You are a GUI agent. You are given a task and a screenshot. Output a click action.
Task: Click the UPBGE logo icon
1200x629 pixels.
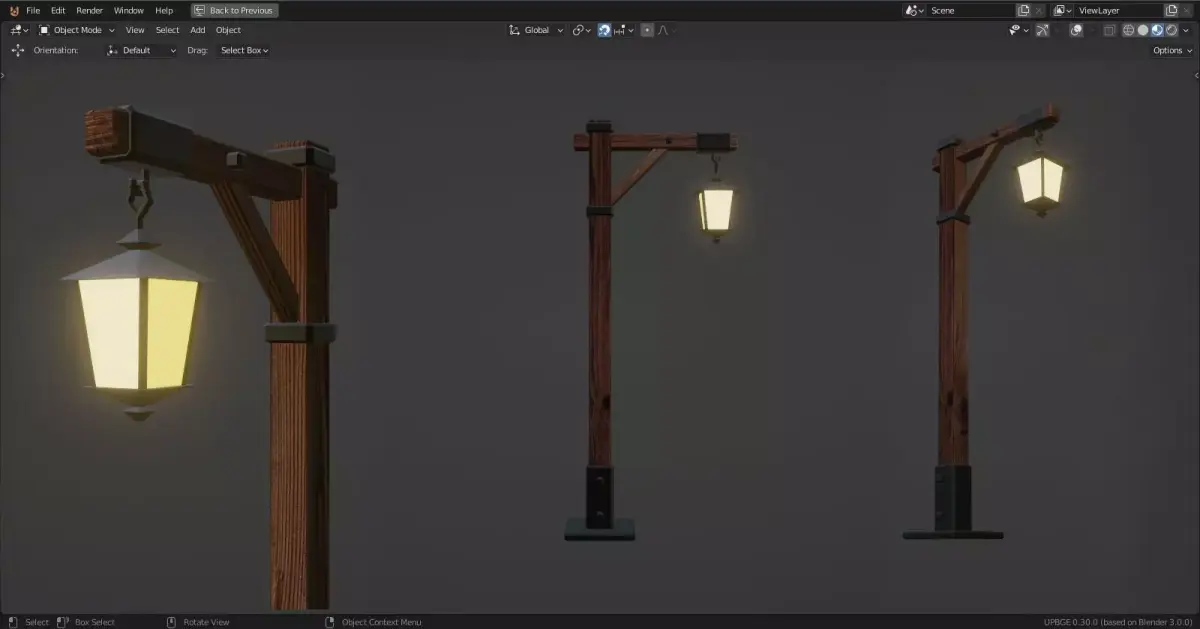[14, 10]
